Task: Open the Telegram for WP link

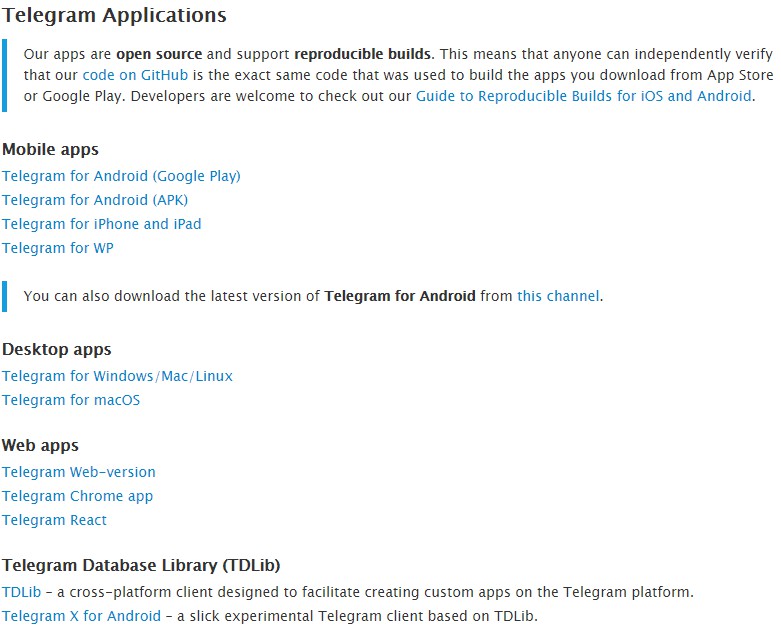Action: coord(58,248)
